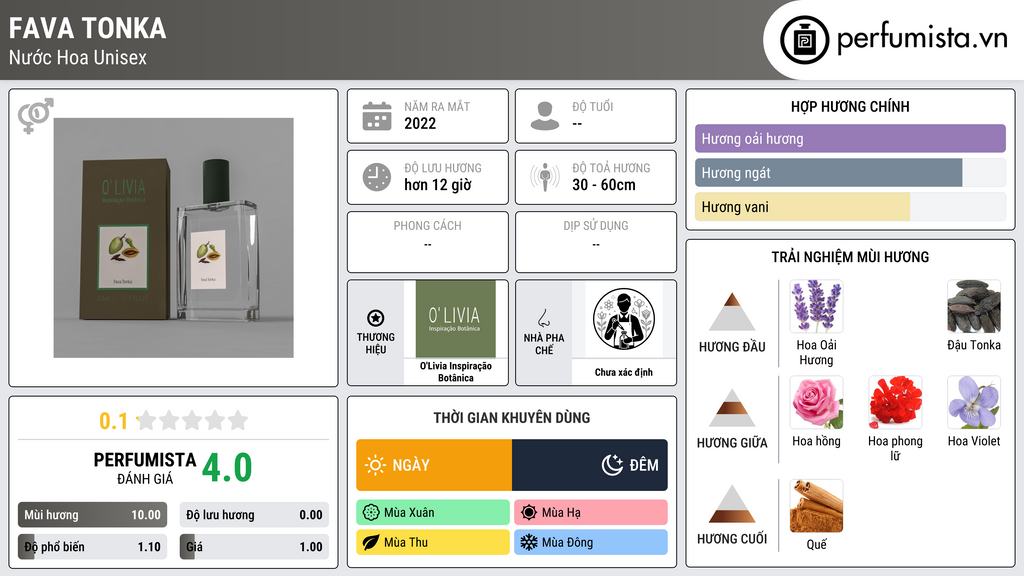
Task: Open the O'Livia Inspiração Botânica brand link
Action: (455, 372)
